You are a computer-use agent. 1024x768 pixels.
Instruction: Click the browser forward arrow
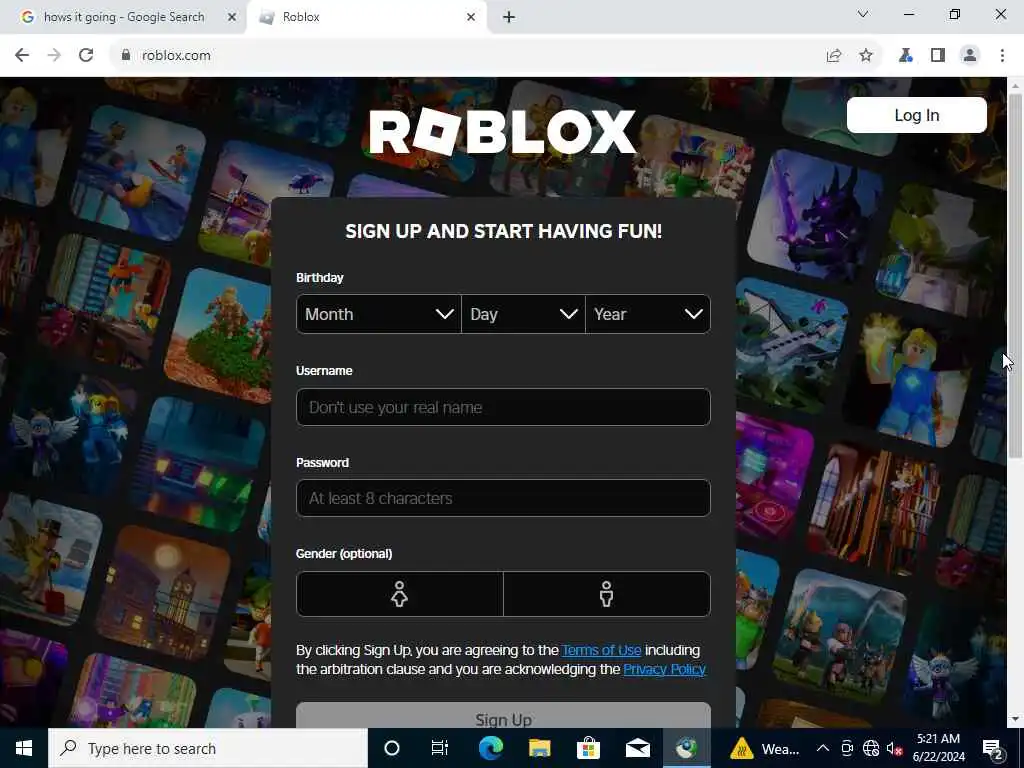pos(54,56)
